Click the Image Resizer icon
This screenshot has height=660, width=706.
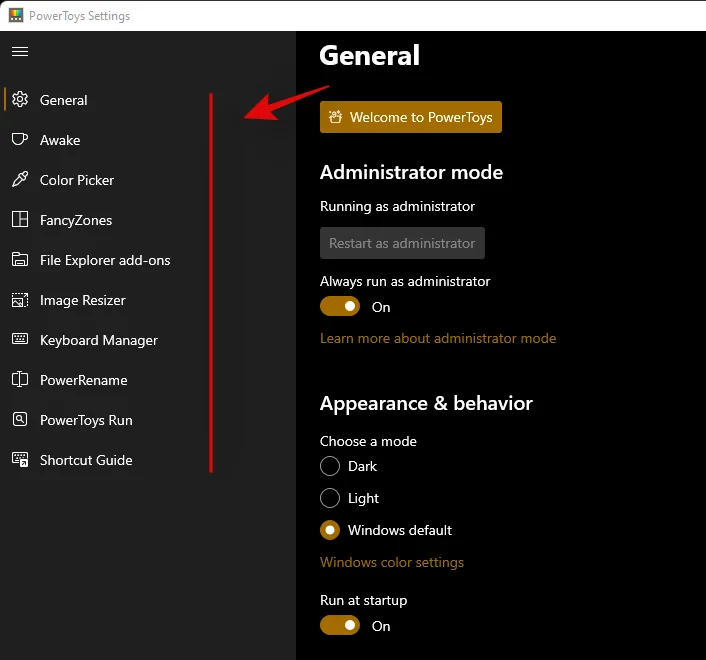[x=20, y=300]
